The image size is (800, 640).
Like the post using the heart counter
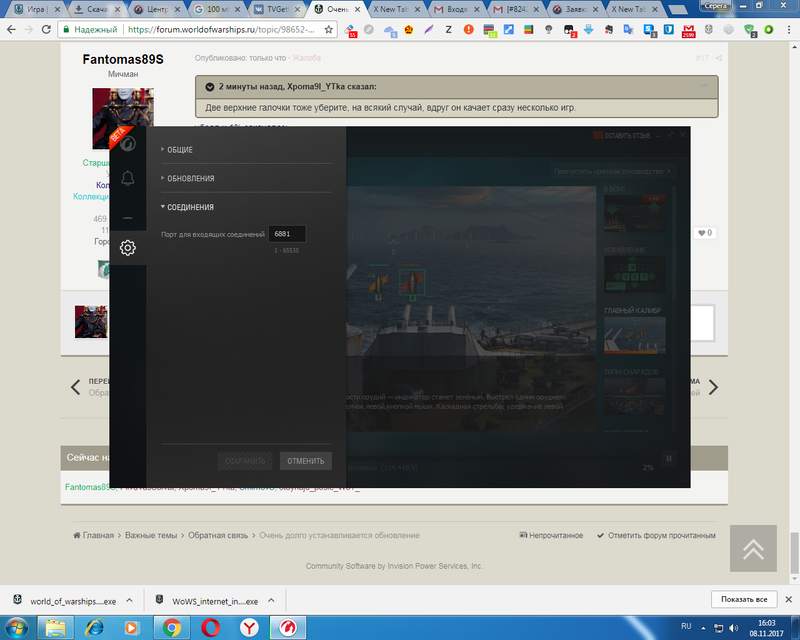coord(705,233)
